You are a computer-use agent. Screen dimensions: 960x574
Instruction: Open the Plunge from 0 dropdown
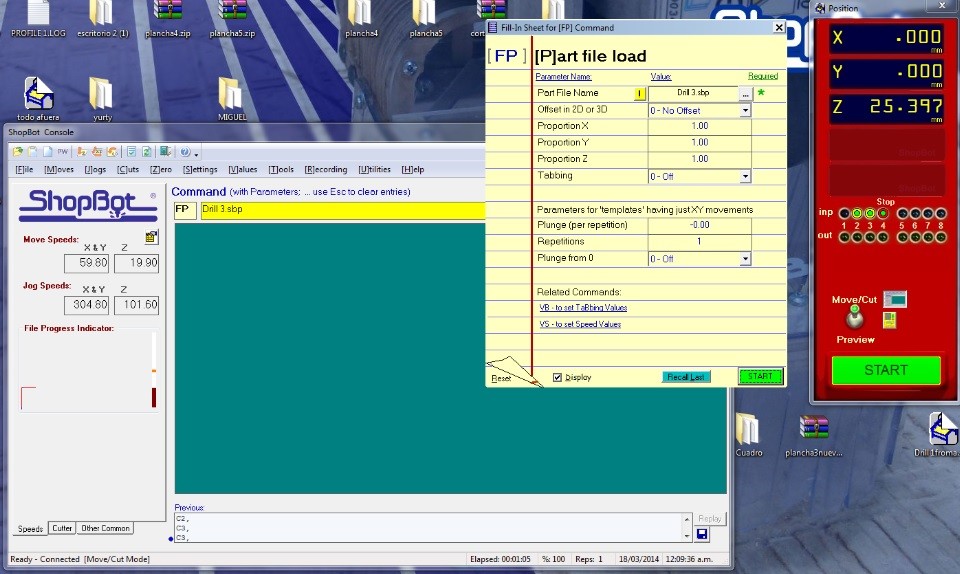coord(745,259)
